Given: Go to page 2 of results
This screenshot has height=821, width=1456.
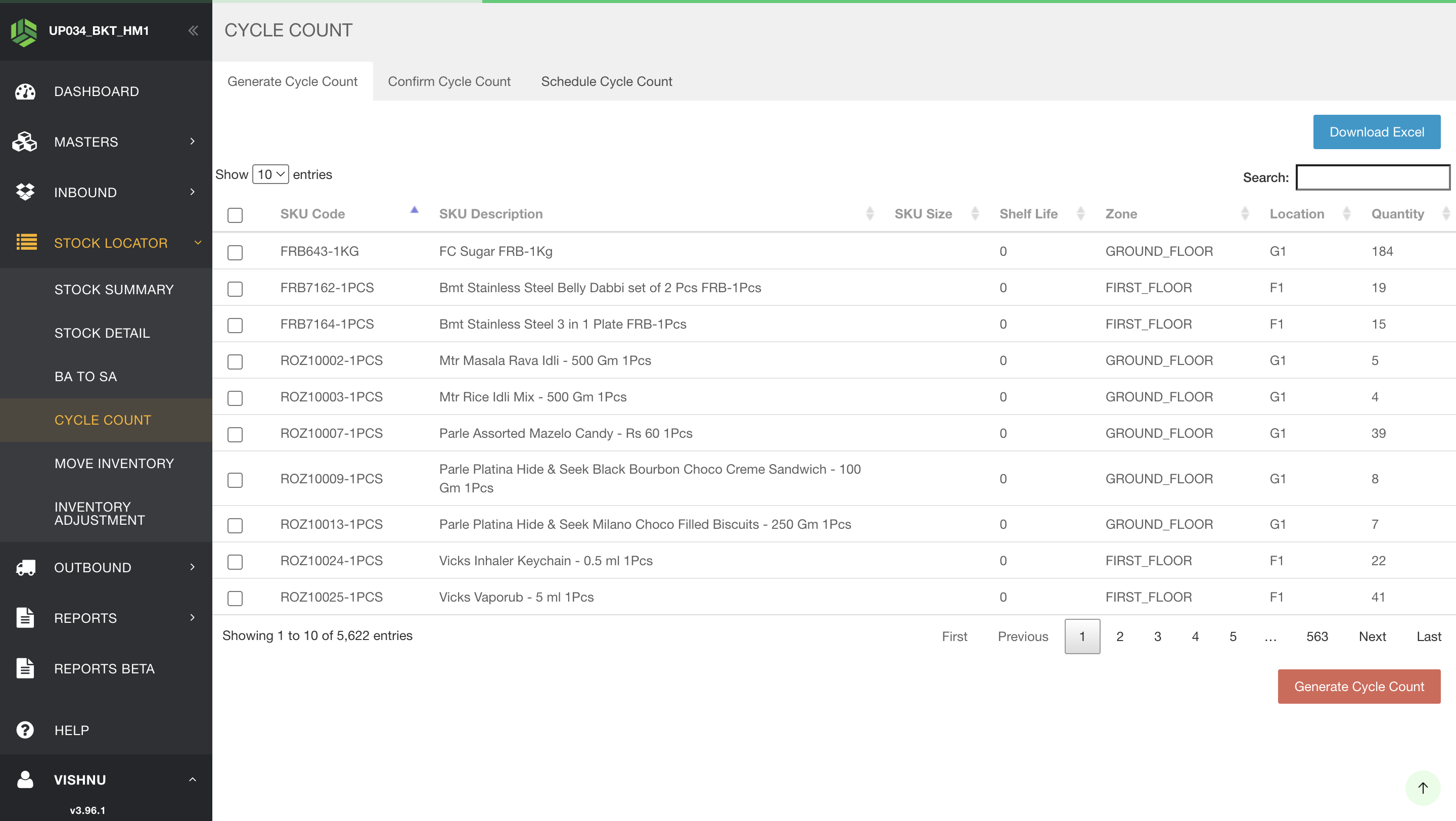Looking at the screenshot, I should [1120, 636].
